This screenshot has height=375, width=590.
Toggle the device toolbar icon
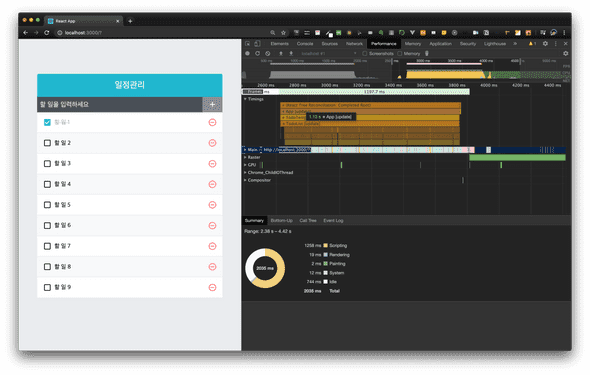[x=257, y=44]
